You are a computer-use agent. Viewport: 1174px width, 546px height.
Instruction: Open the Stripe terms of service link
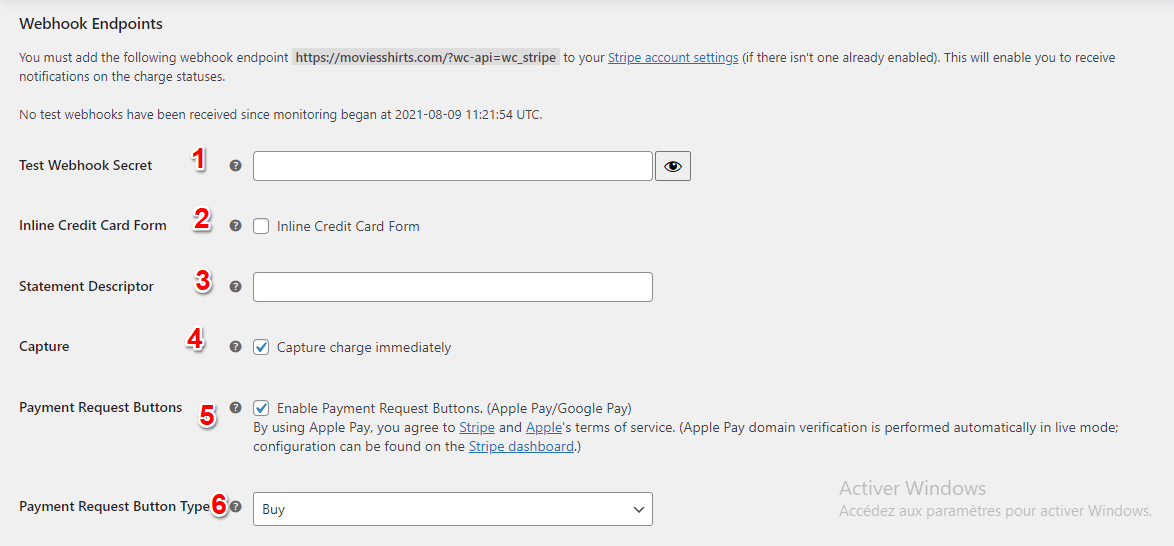point(477,428)
